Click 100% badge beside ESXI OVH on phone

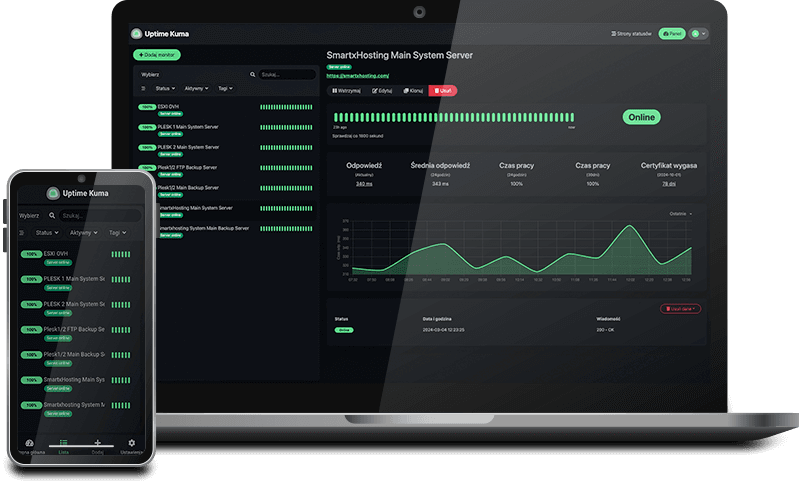coord(31,254)
